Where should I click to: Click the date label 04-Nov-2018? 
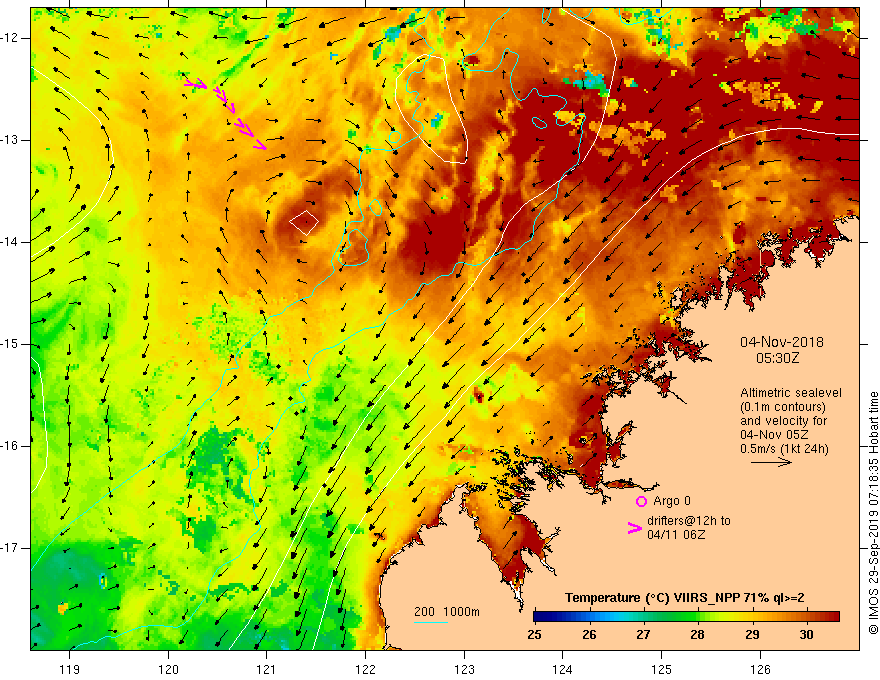pos(782,342)
